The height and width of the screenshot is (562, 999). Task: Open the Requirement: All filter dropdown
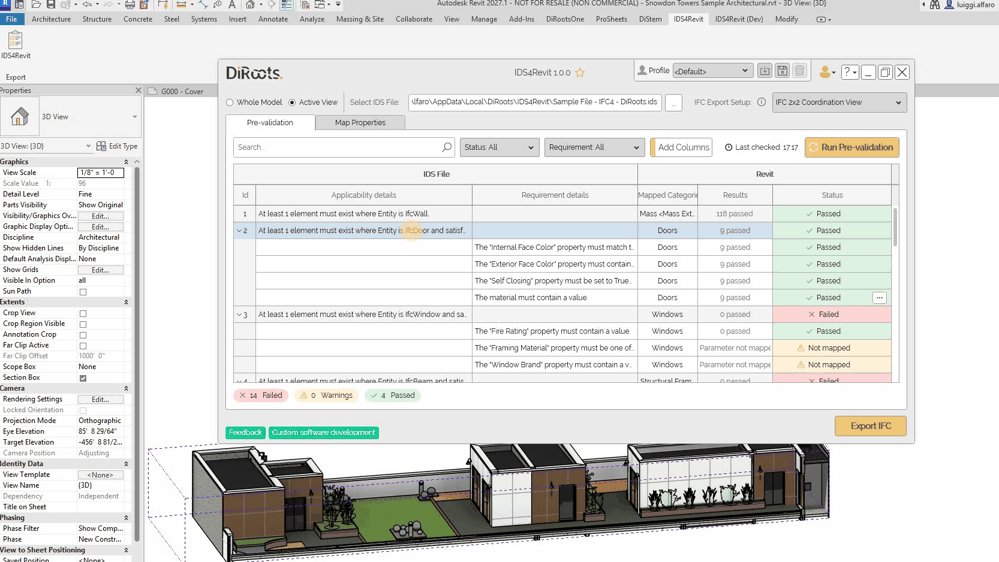[x=593, y=147]
